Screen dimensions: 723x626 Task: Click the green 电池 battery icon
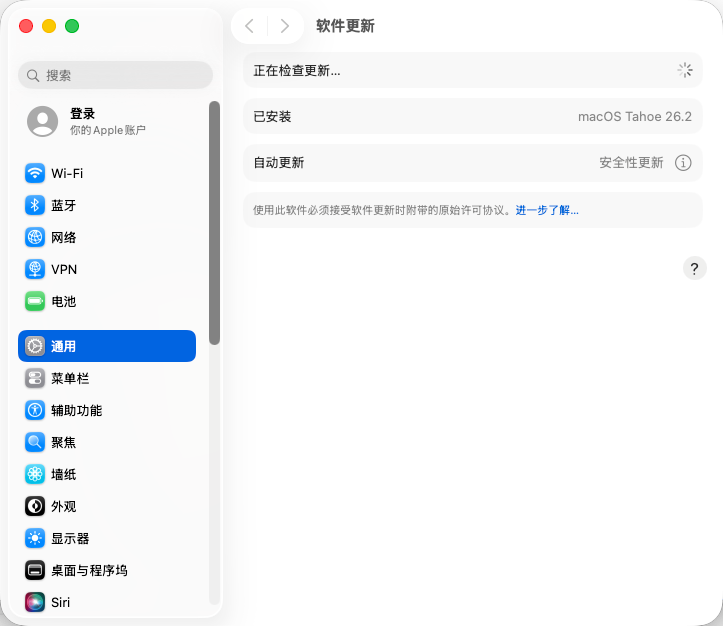pyautogui.click(x=35, y=301)
